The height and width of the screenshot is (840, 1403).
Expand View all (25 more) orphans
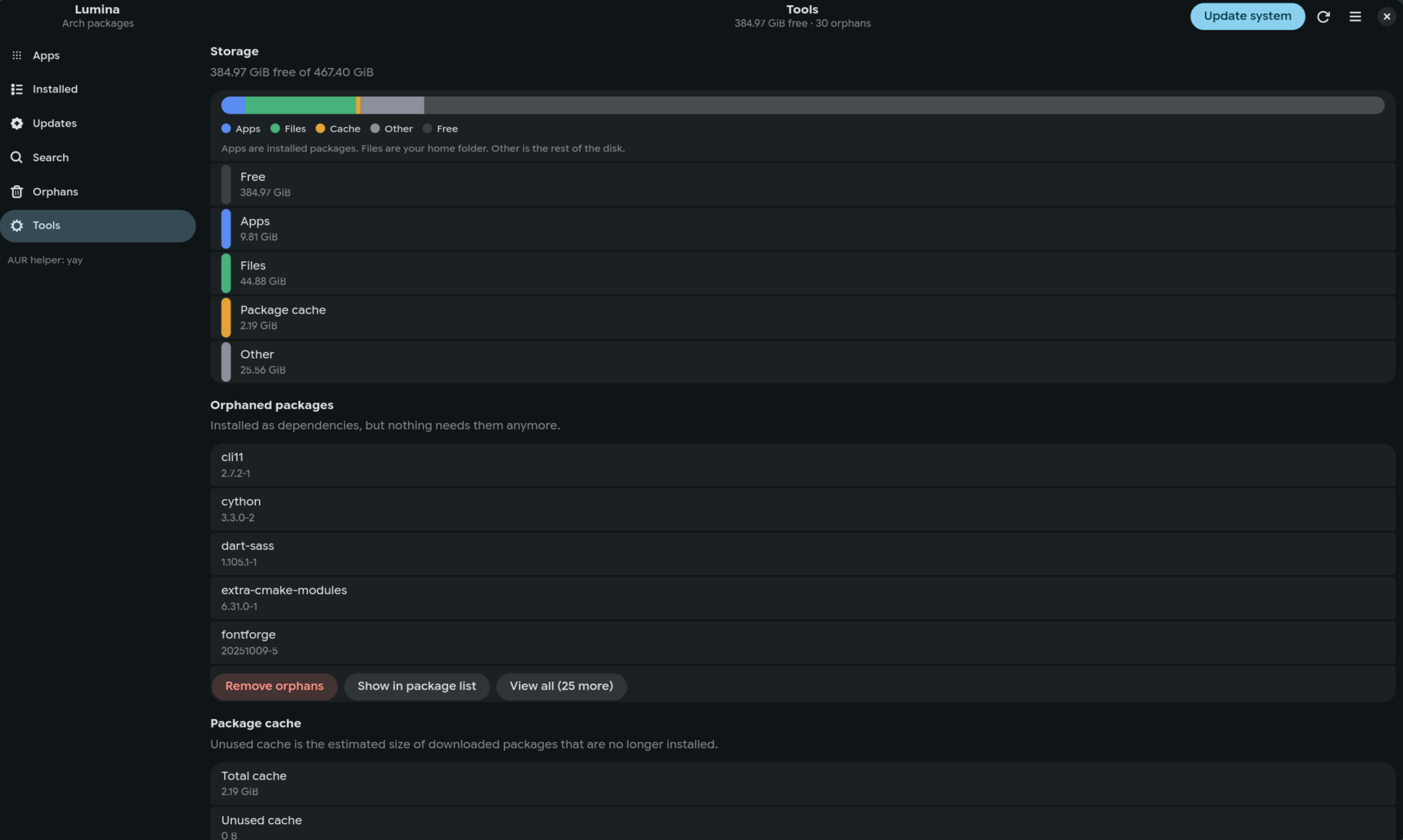561,686
